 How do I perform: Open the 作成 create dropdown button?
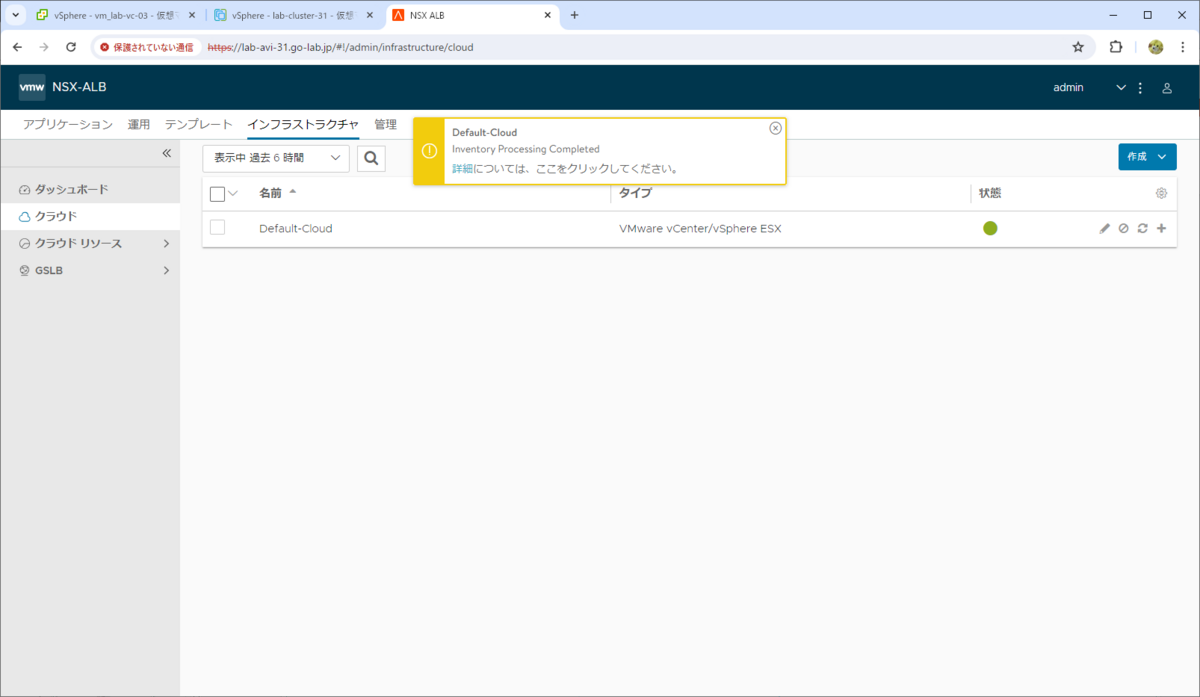point(1147,157)
